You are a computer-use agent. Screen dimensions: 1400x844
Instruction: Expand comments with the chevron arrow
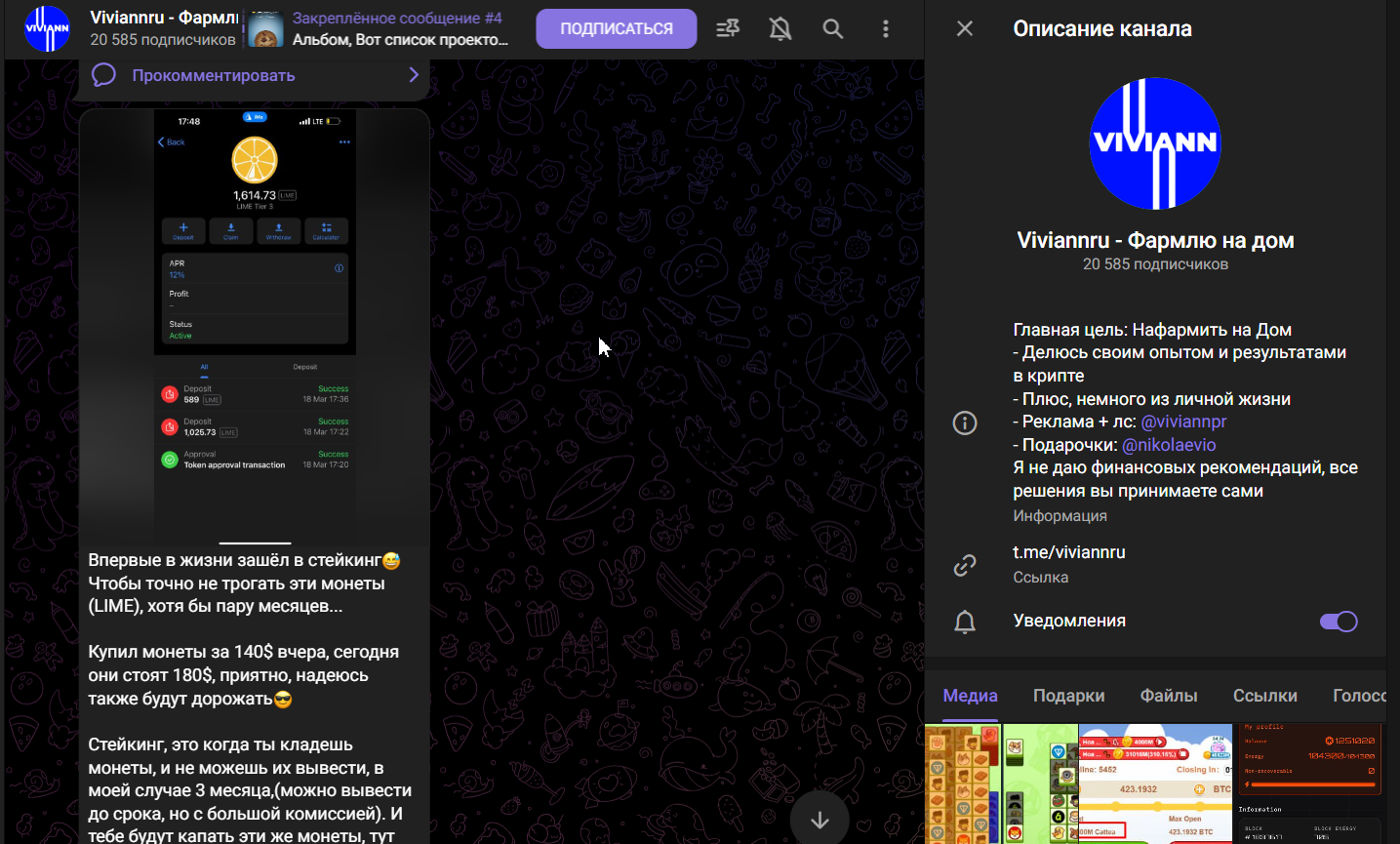[x=414, y=75]
